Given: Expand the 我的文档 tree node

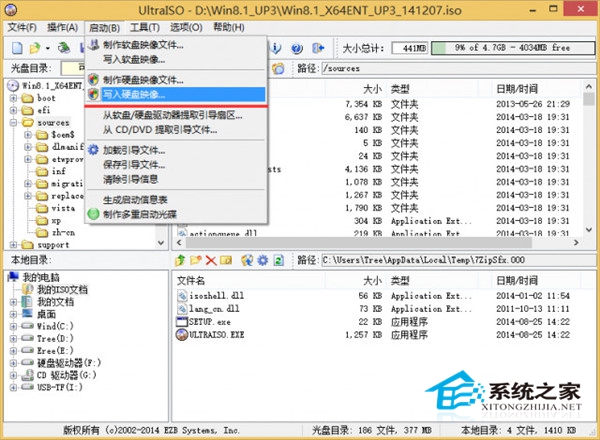Looking at the screenshot, I should click(13, 302).
